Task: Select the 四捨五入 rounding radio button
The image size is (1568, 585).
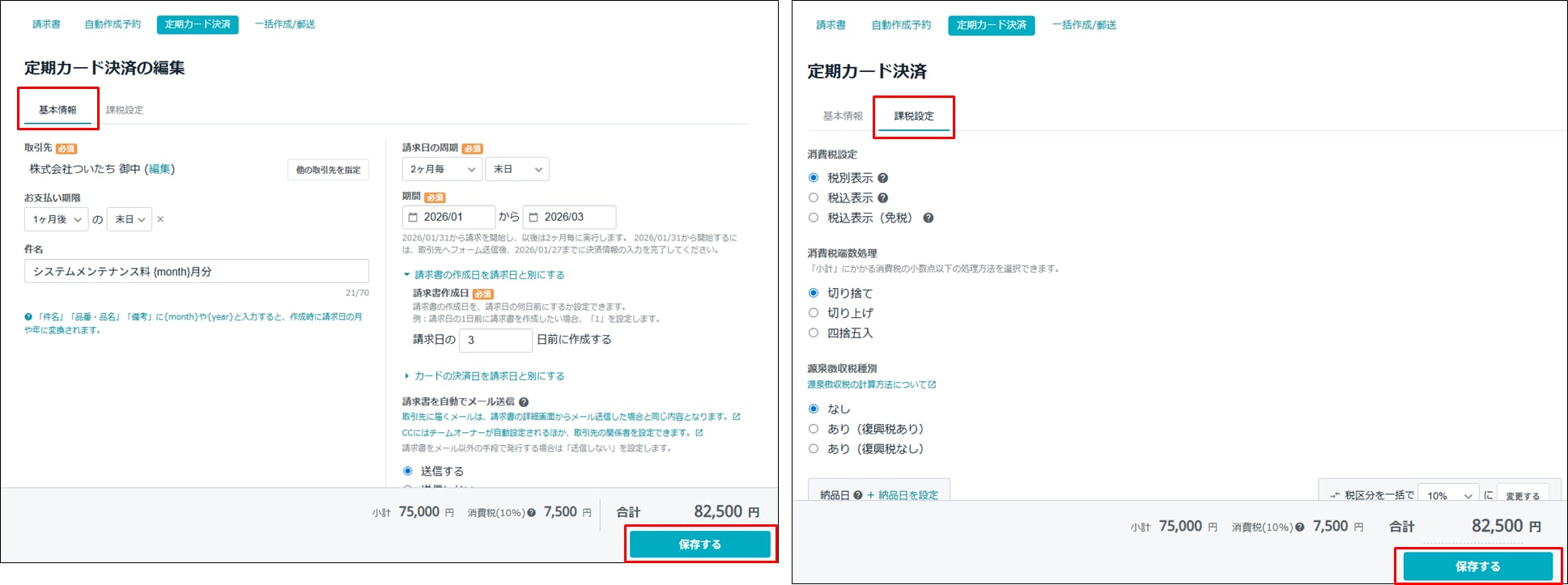Action: pos(814,333)
